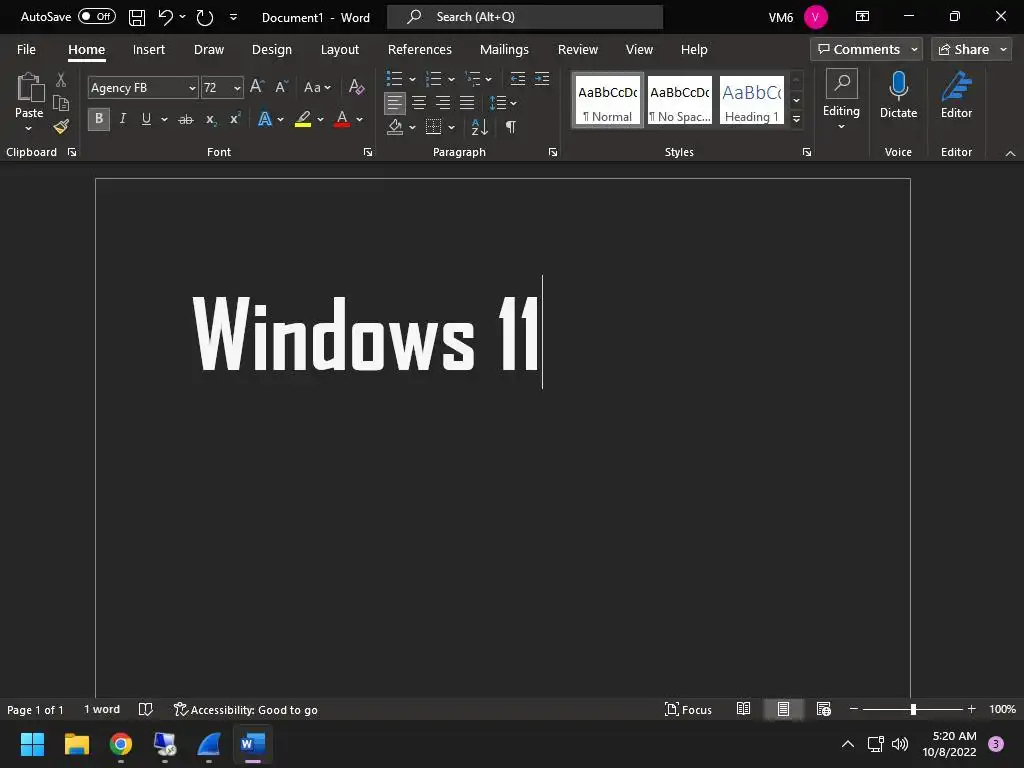Decrease font size with smaller A
Viewport: 1024px width, 768px height.
[x=281, y=87]
